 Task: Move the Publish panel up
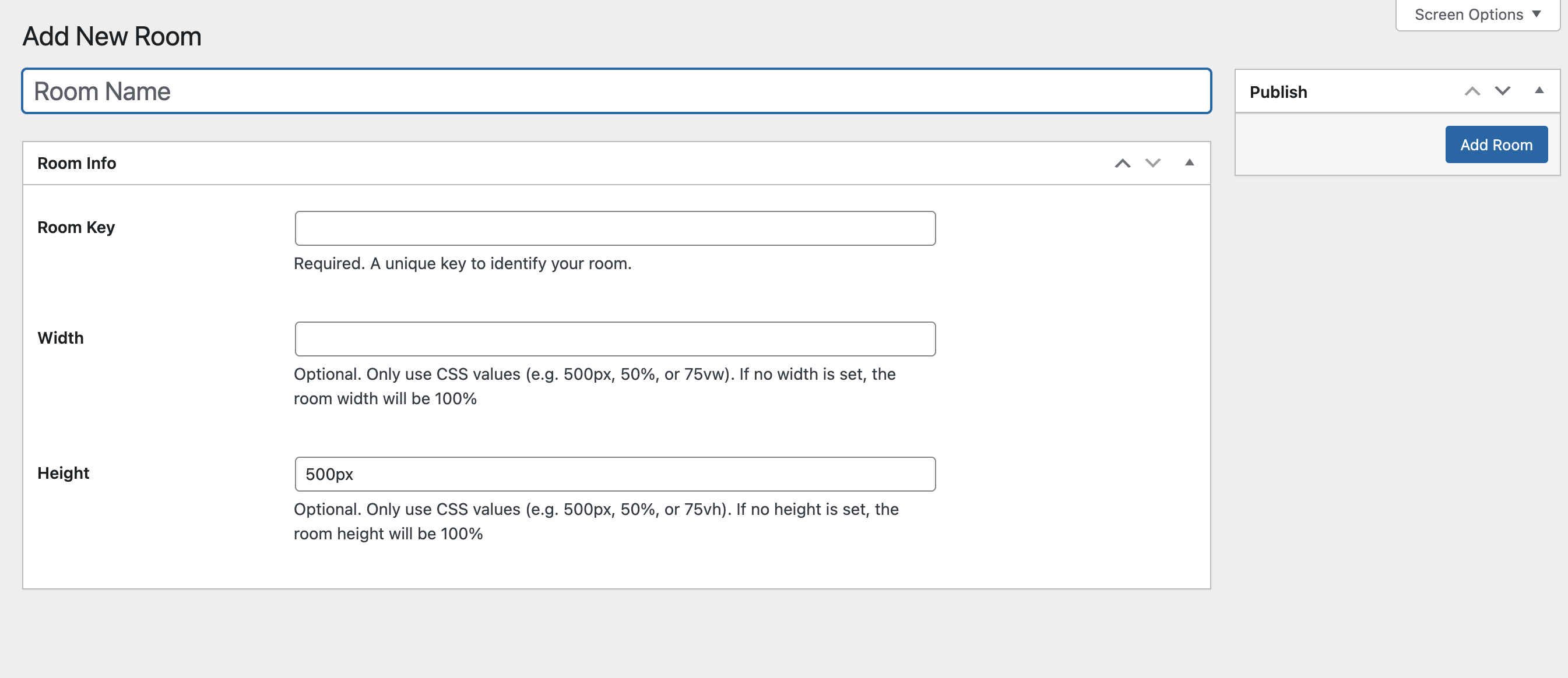[1472, 91]
